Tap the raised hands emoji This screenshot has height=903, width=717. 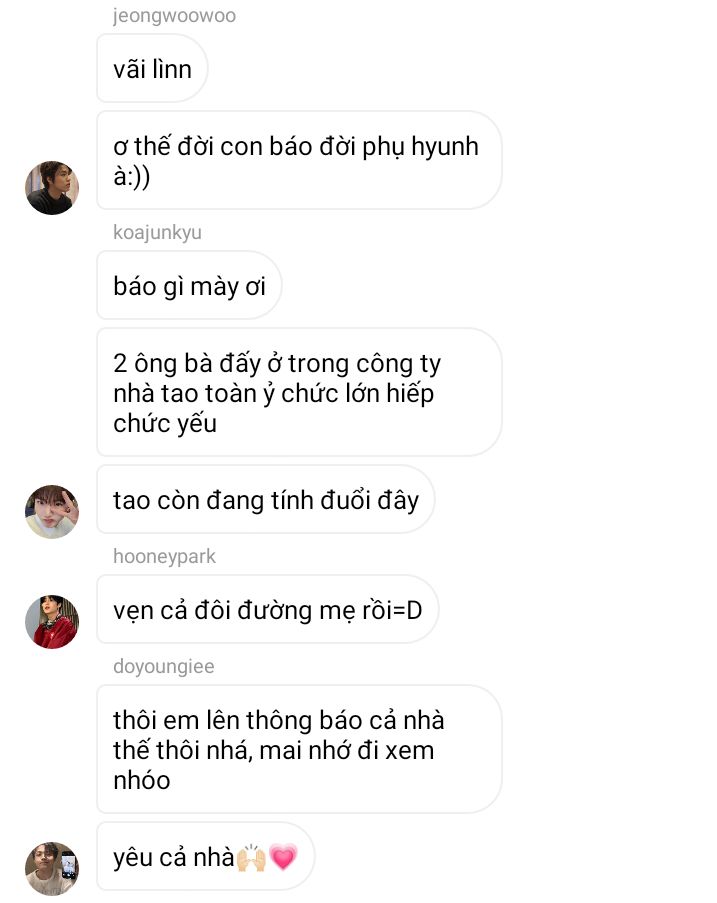pos(251,858)
